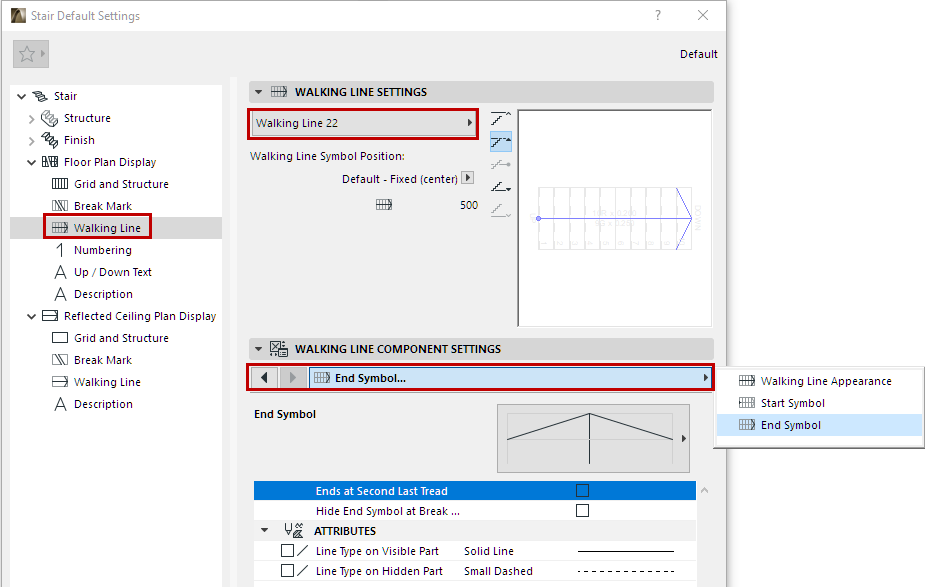The height and width of the screenshot is (587, 925).
Task: Click the 500 offset value field
Action: pos(468,205)
